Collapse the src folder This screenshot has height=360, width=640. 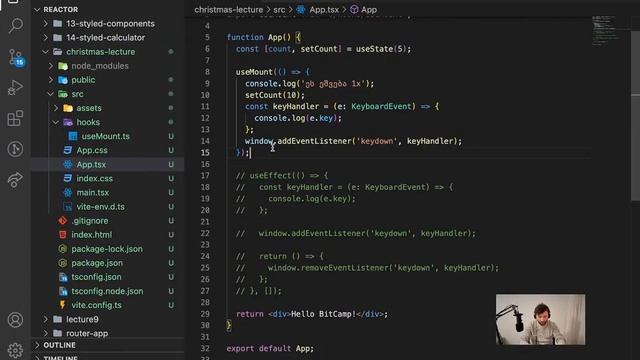tap(51, 94)
